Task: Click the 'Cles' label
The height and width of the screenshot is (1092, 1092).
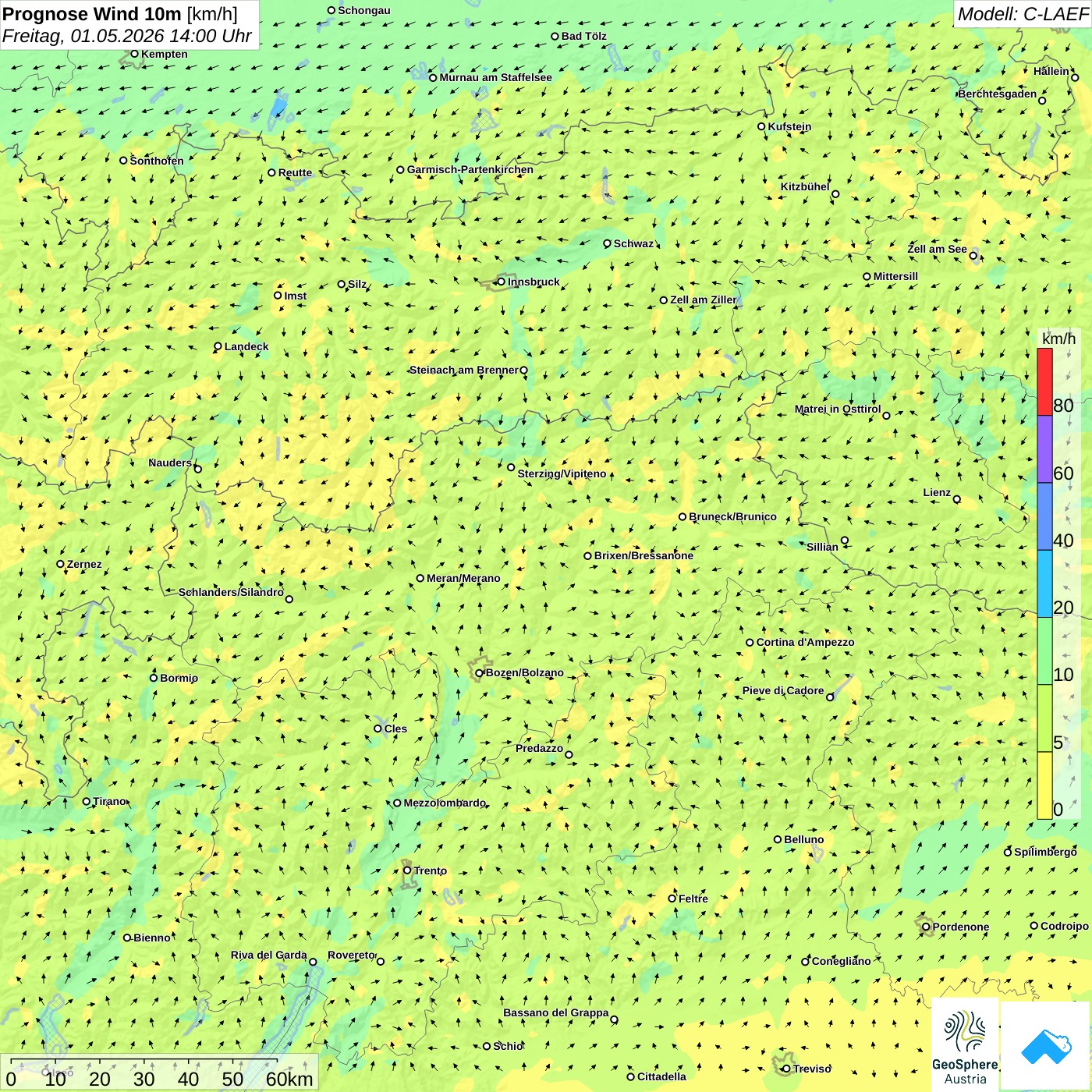Action: (x=395, y=729)
